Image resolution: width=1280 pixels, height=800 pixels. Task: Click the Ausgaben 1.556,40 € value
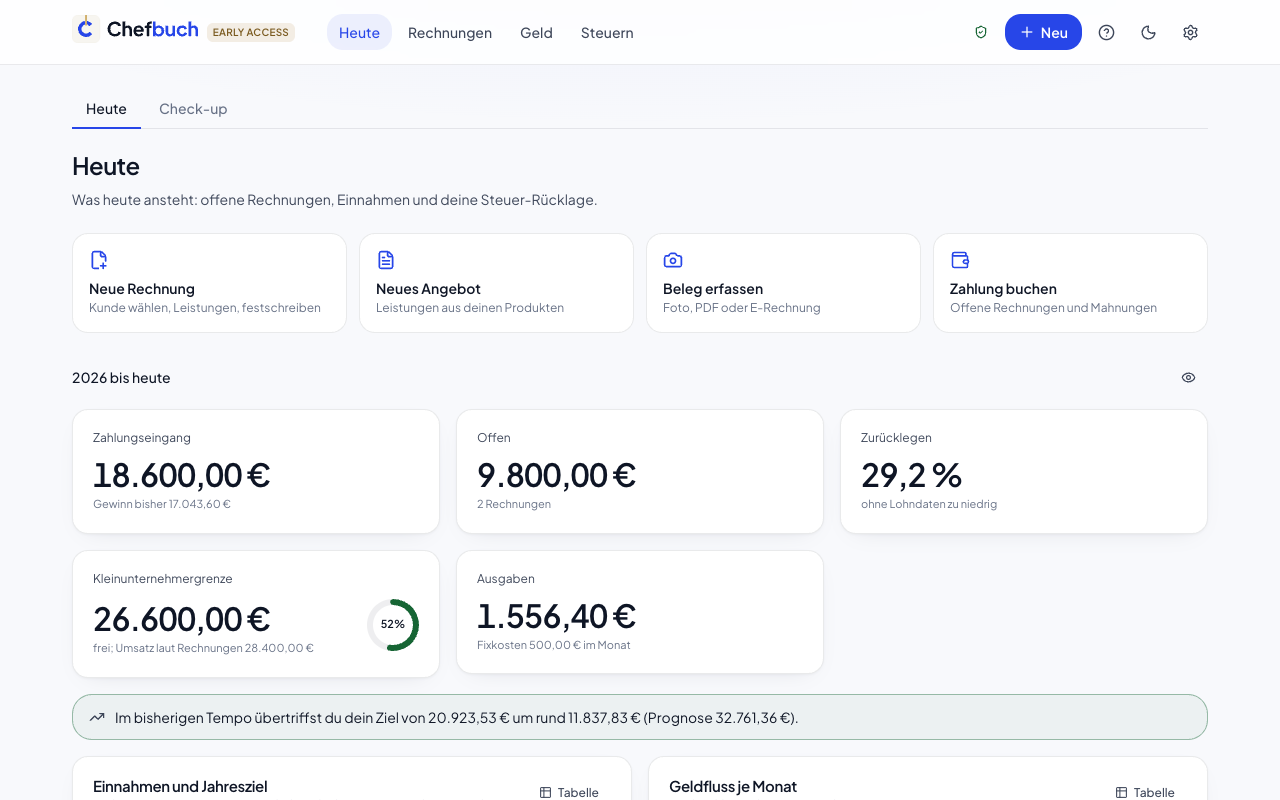click(556, 615)
